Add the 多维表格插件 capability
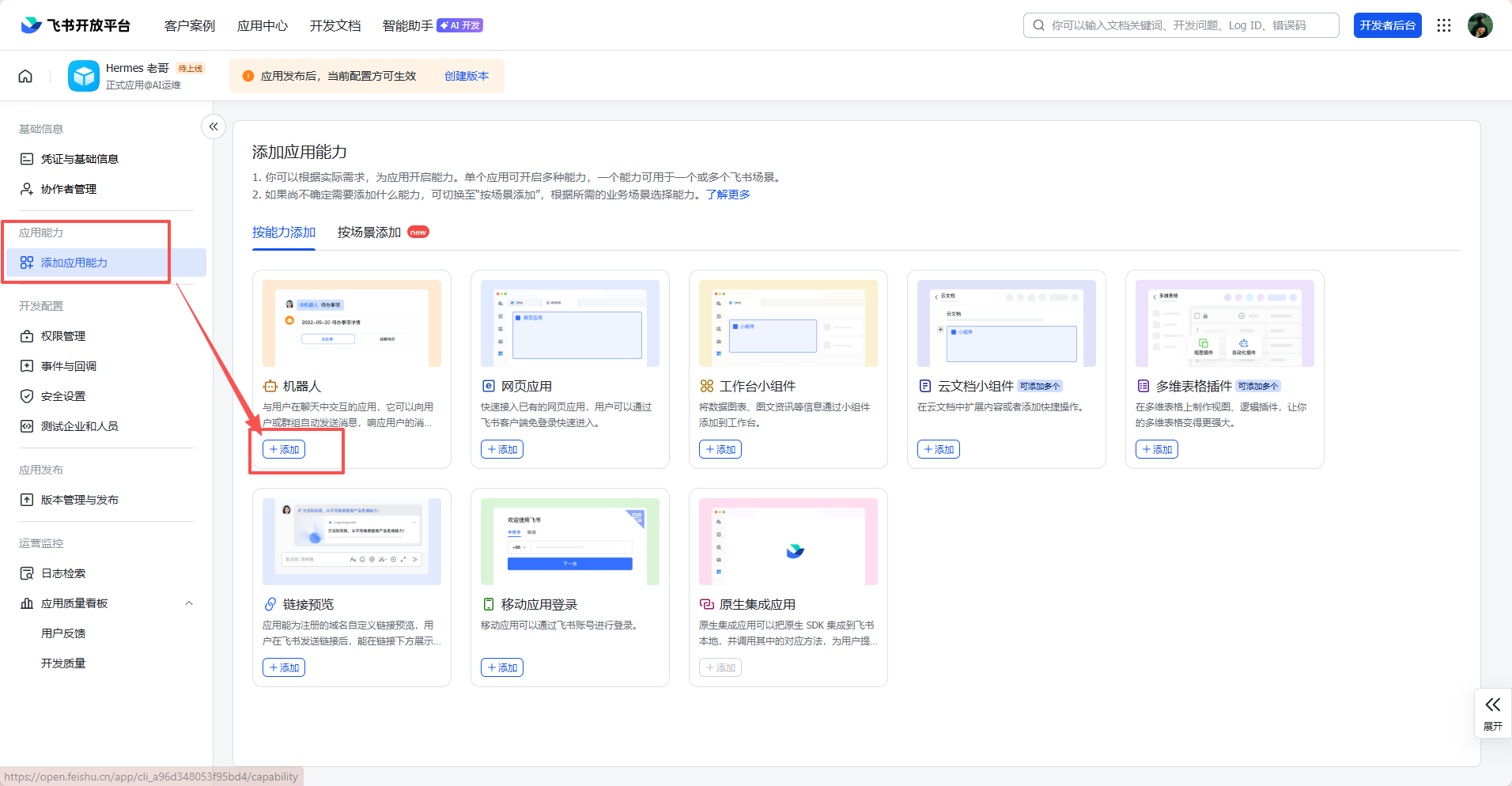The width and height of the screenshot is (1512, 786). coord(1157,449)
